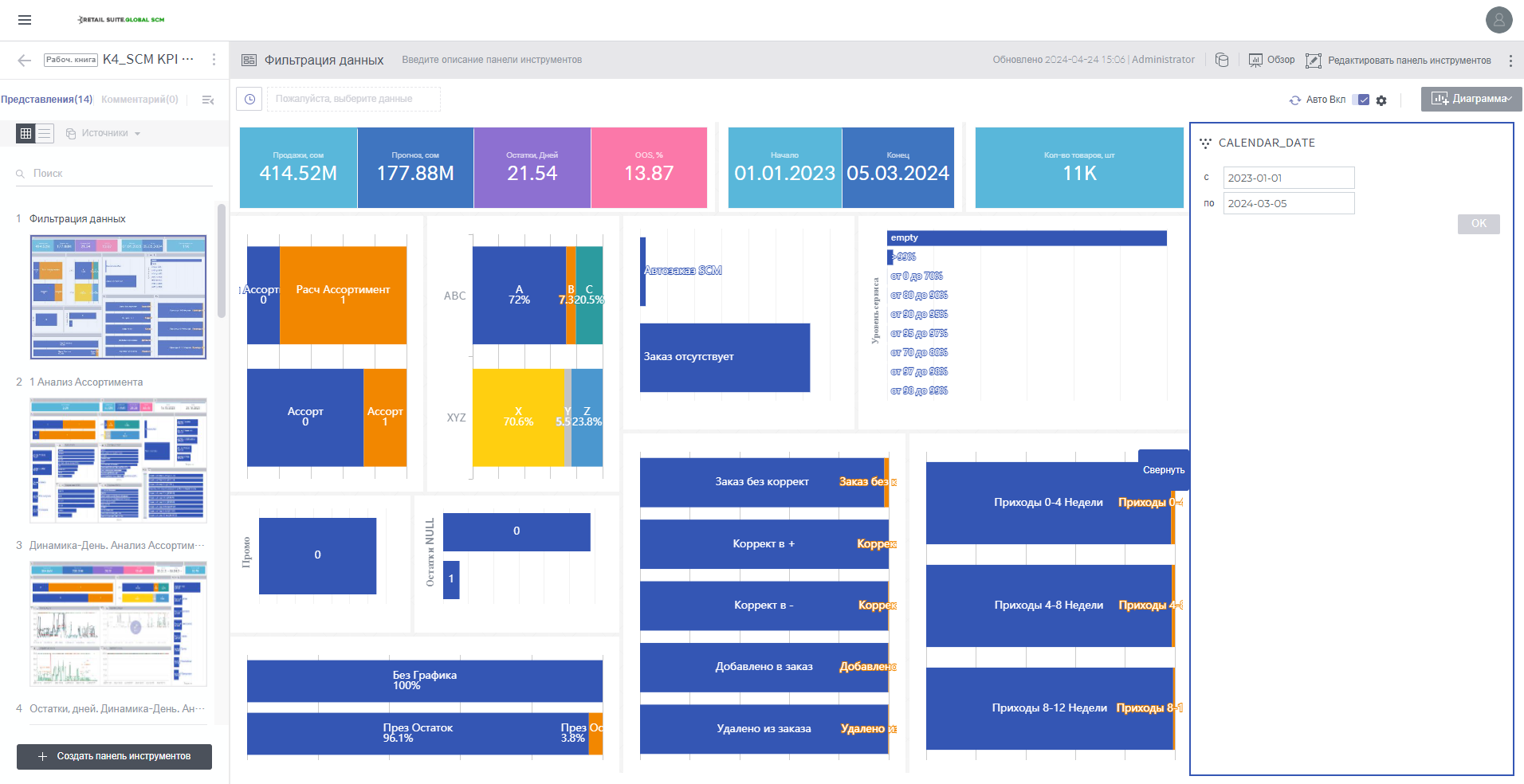This screenshot has height=784, width=1524.
Task: Toggle the Авто Вкл checkbox
Action: click(1363, 100)
